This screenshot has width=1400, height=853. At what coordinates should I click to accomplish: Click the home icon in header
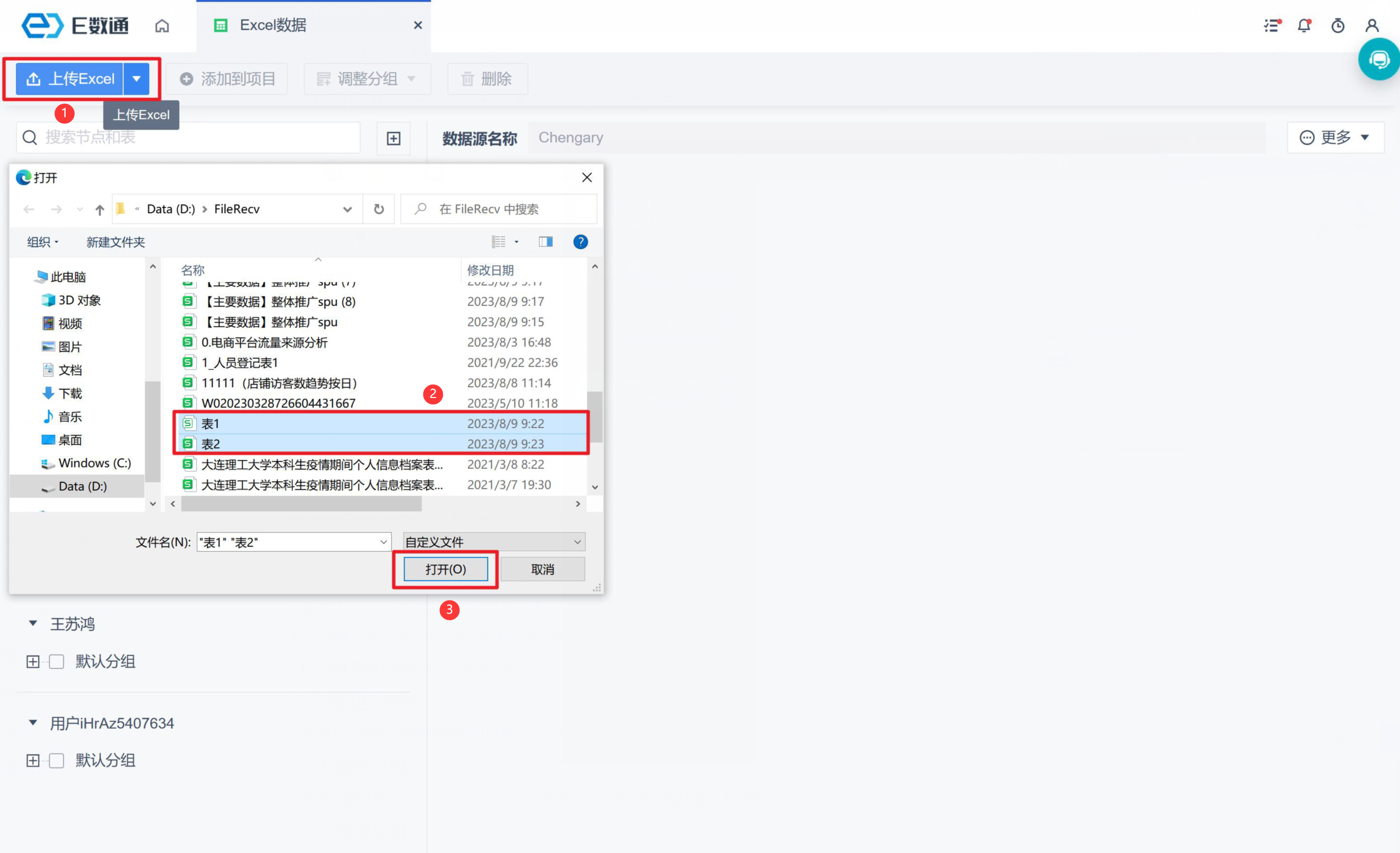pyautogui.click(x=162, y=26)
